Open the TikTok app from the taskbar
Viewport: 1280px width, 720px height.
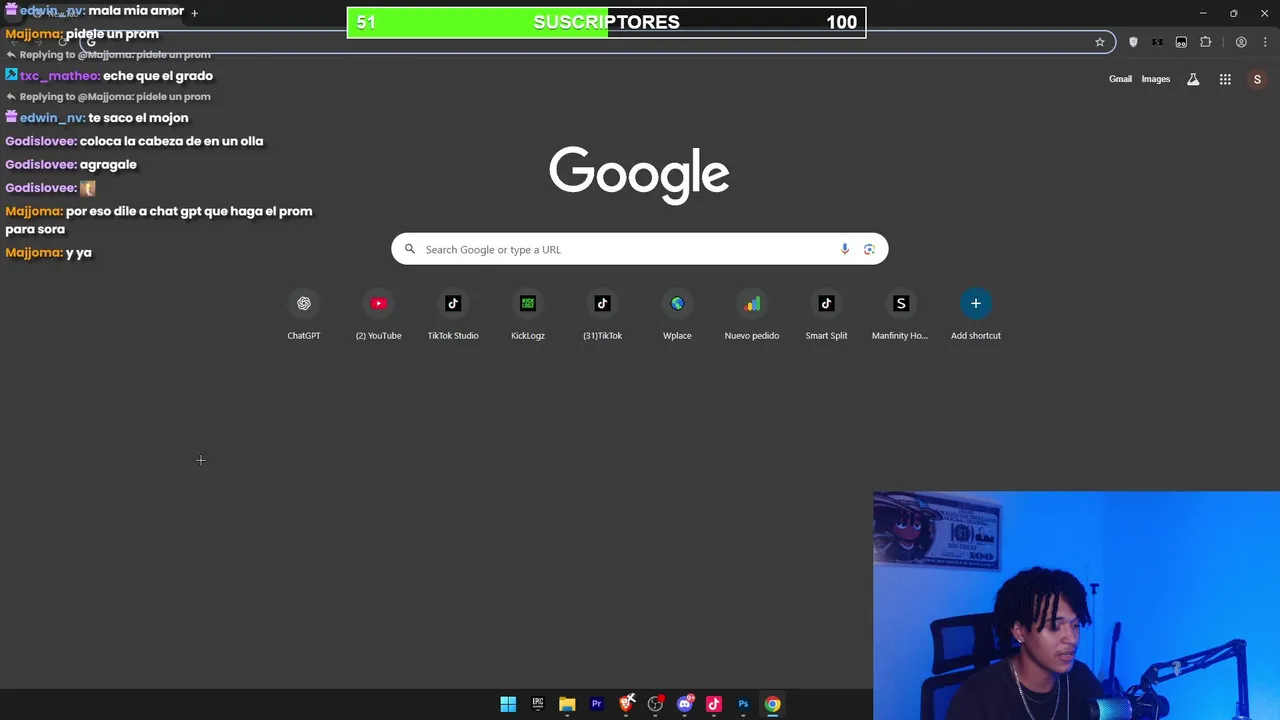714,704
